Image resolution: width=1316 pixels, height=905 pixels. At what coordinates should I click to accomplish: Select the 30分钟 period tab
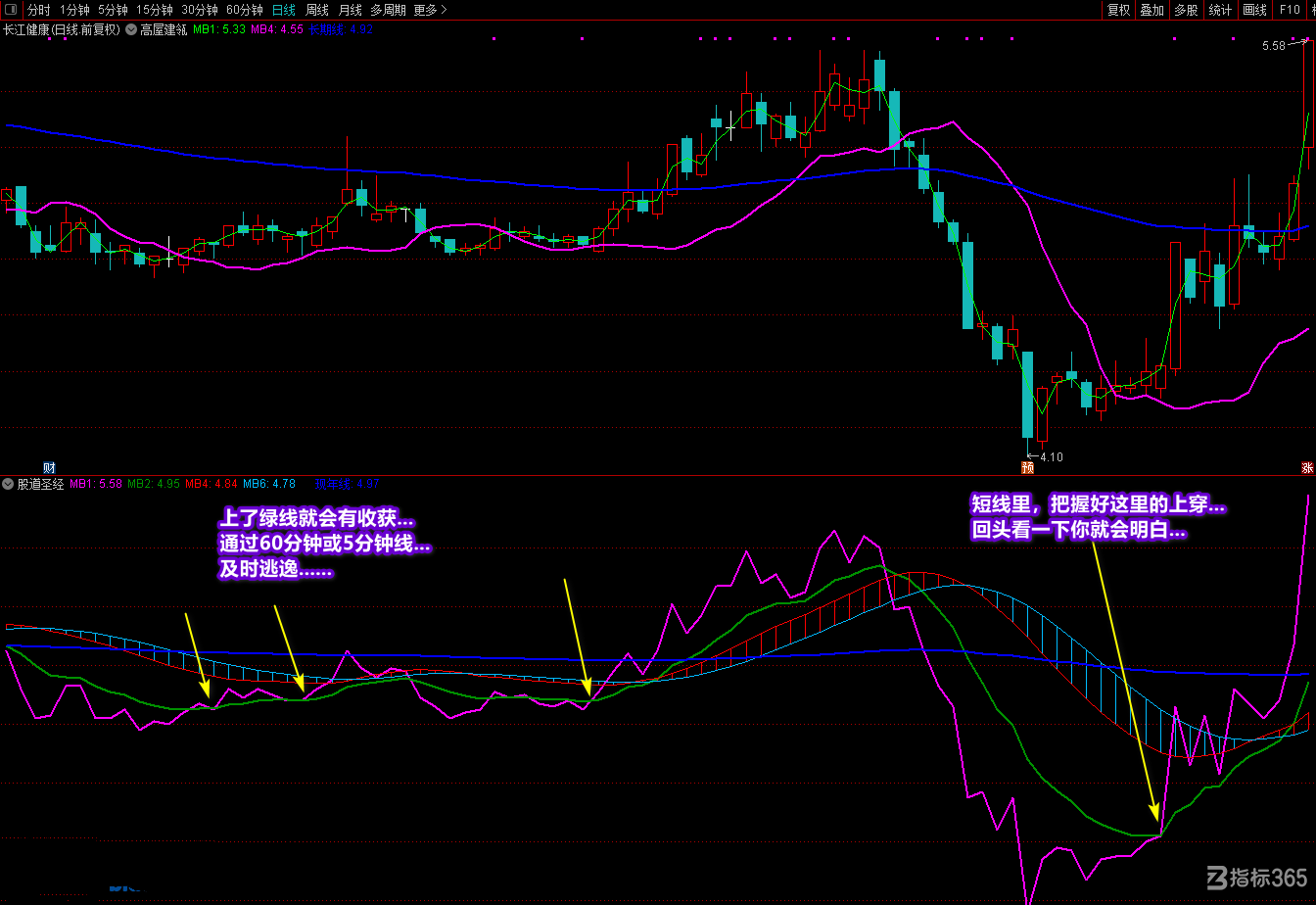(200, 10)
